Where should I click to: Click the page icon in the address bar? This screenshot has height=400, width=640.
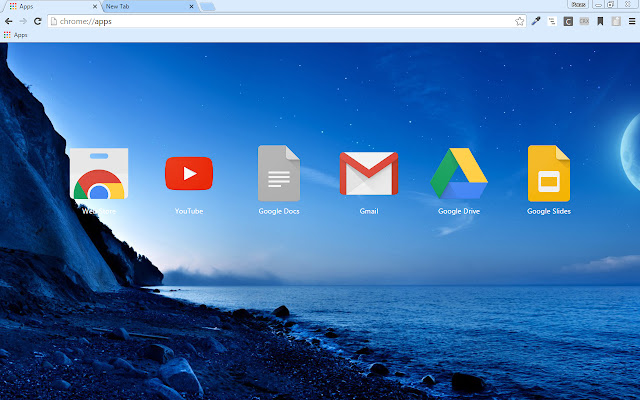pyautogui.click(x=53, y=21)
